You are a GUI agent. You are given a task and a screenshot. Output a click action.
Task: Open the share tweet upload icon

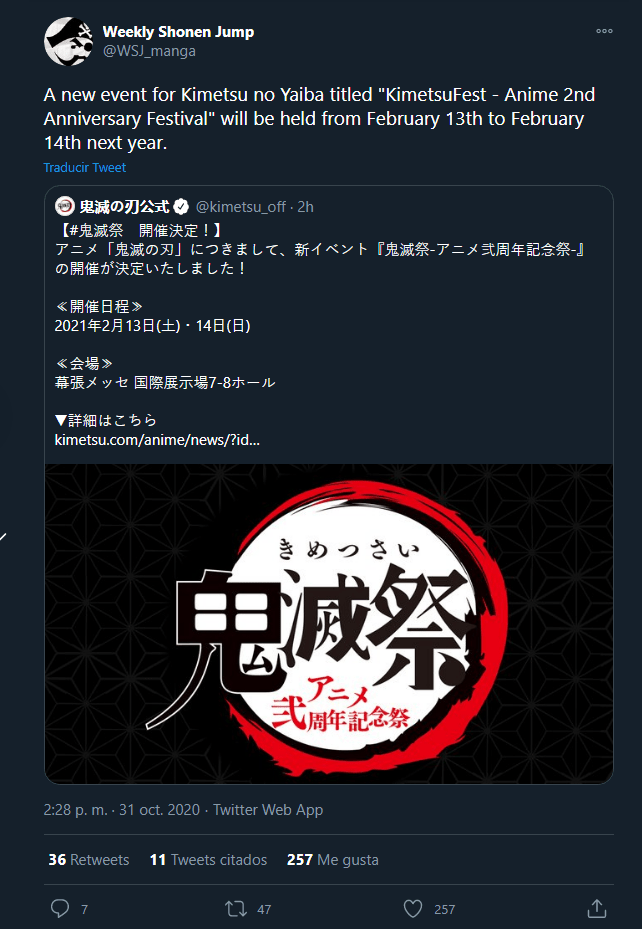coord(596,908)
